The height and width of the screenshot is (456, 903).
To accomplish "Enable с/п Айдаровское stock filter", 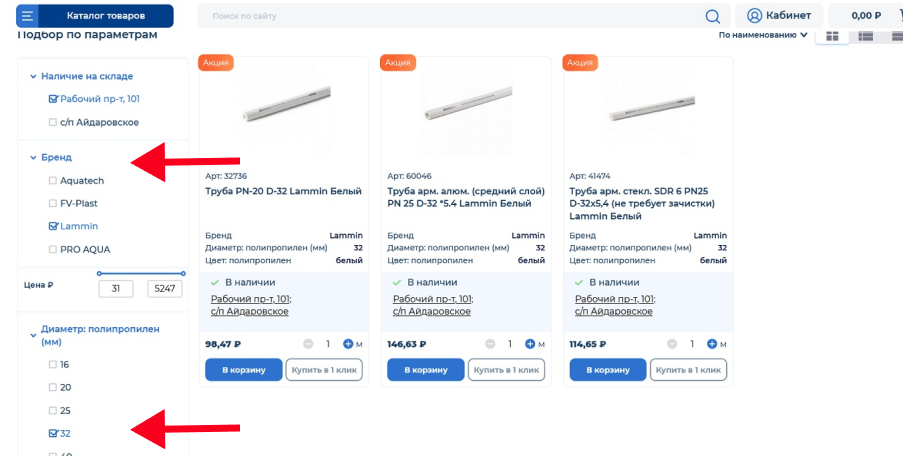I will tap(53, 122).
